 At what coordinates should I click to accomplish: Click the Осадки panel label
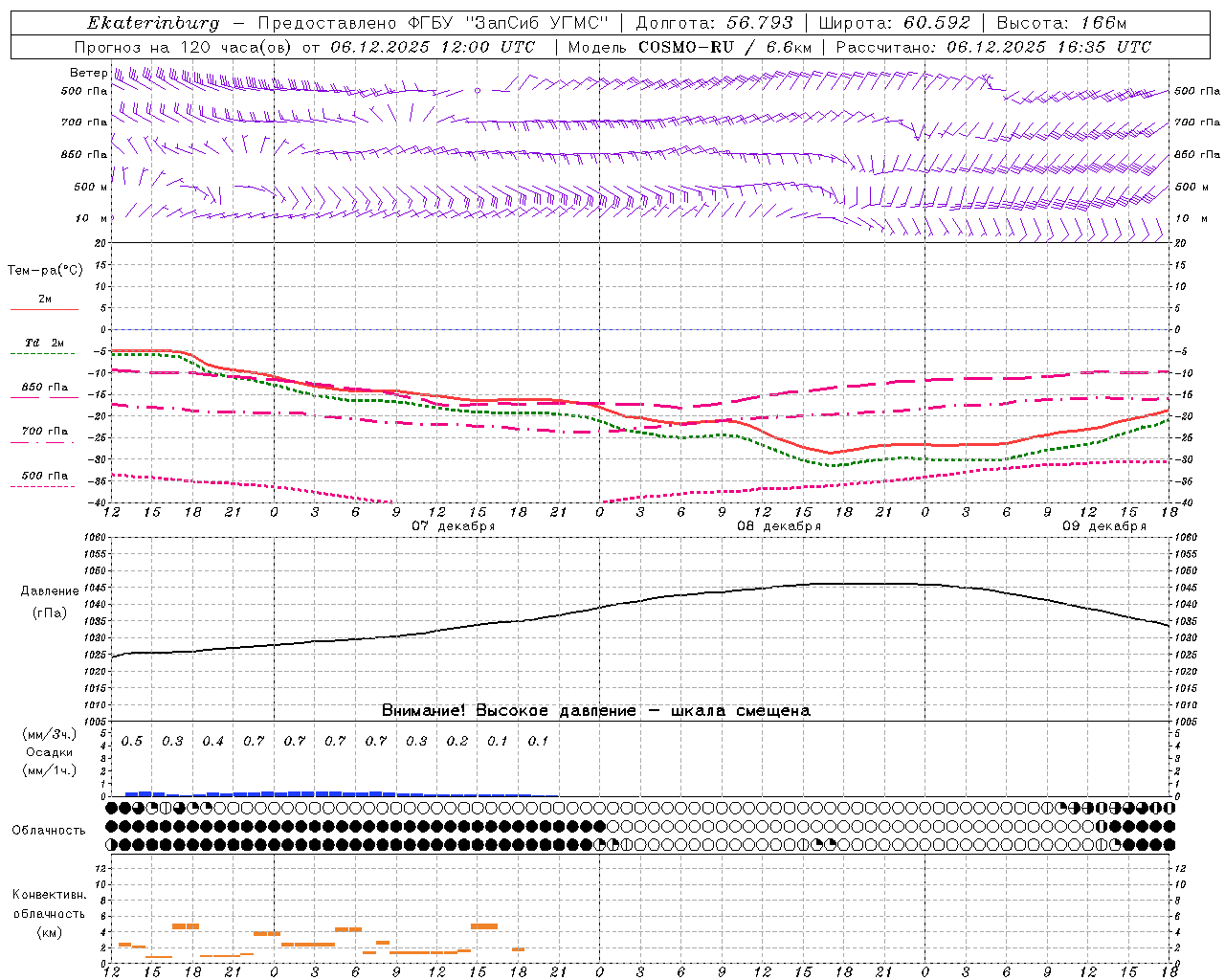coord(50,752)
